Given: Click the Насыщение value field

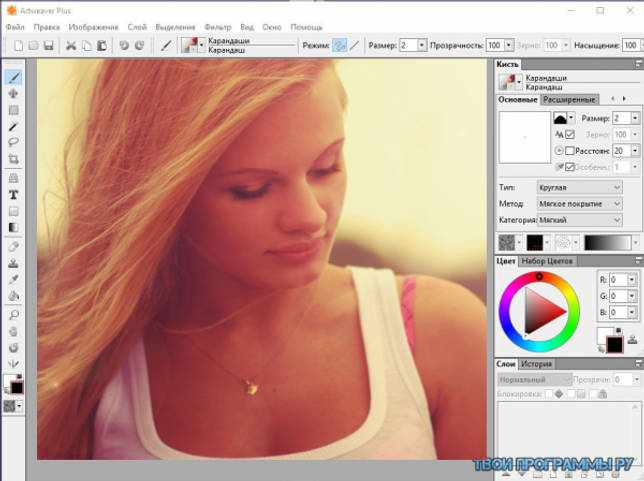Looking at the screenshot, I should [630, 45].
